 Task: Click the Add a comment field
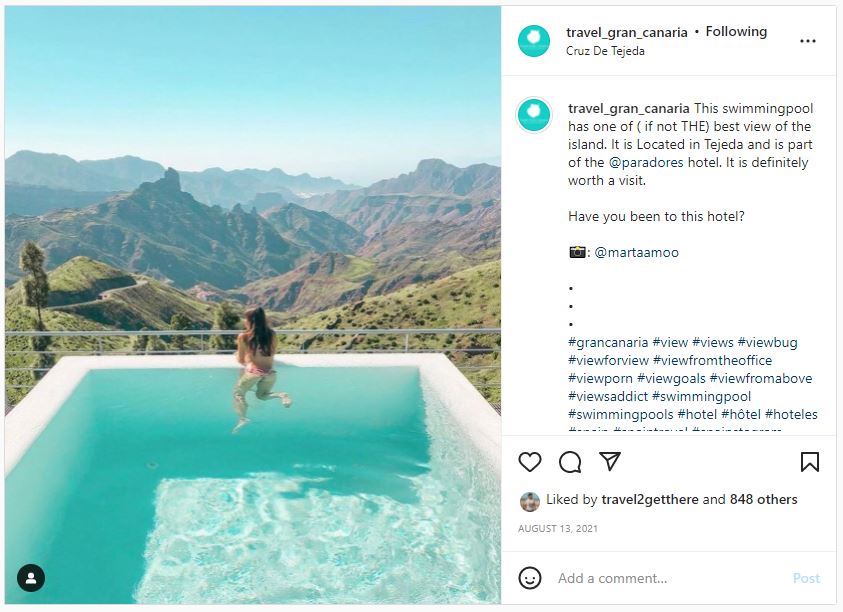pyautogui.click(x=660, y=578)
